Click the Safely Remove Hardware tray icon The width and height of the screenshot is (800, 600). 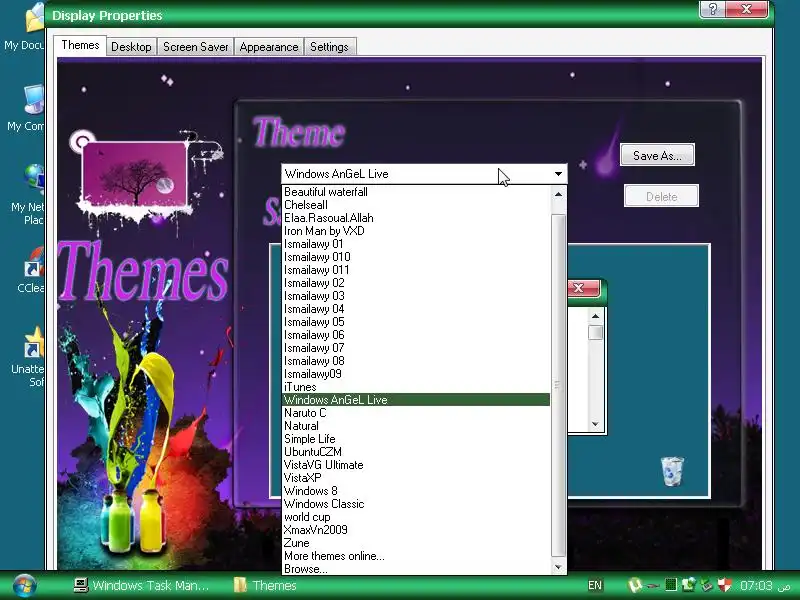(707, 585)
